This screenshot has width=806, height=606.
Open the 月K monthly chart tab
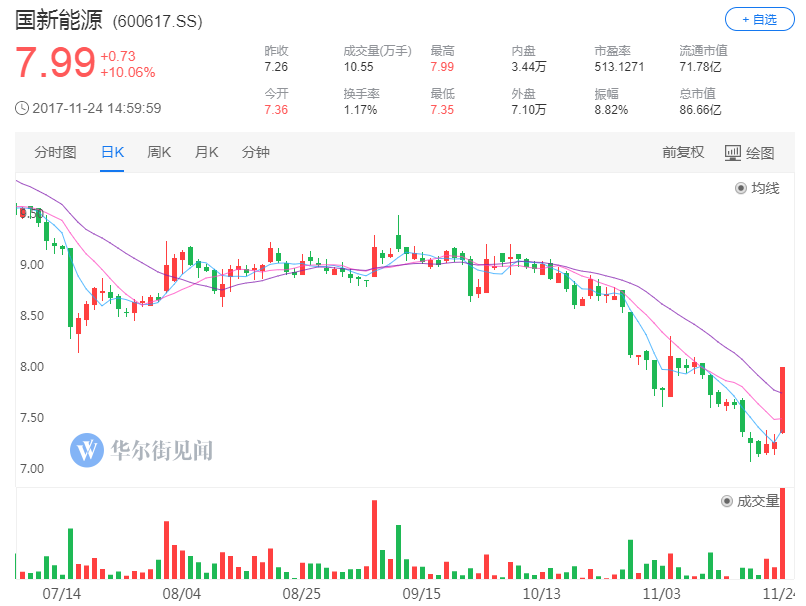[206, 151]
